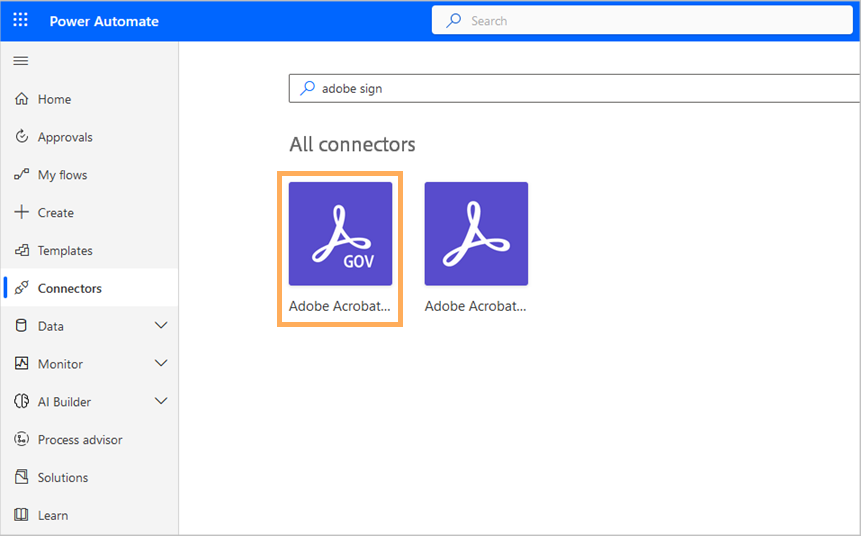
Task: Browse Templates from the sidebar
Action: tap(90, 250)
